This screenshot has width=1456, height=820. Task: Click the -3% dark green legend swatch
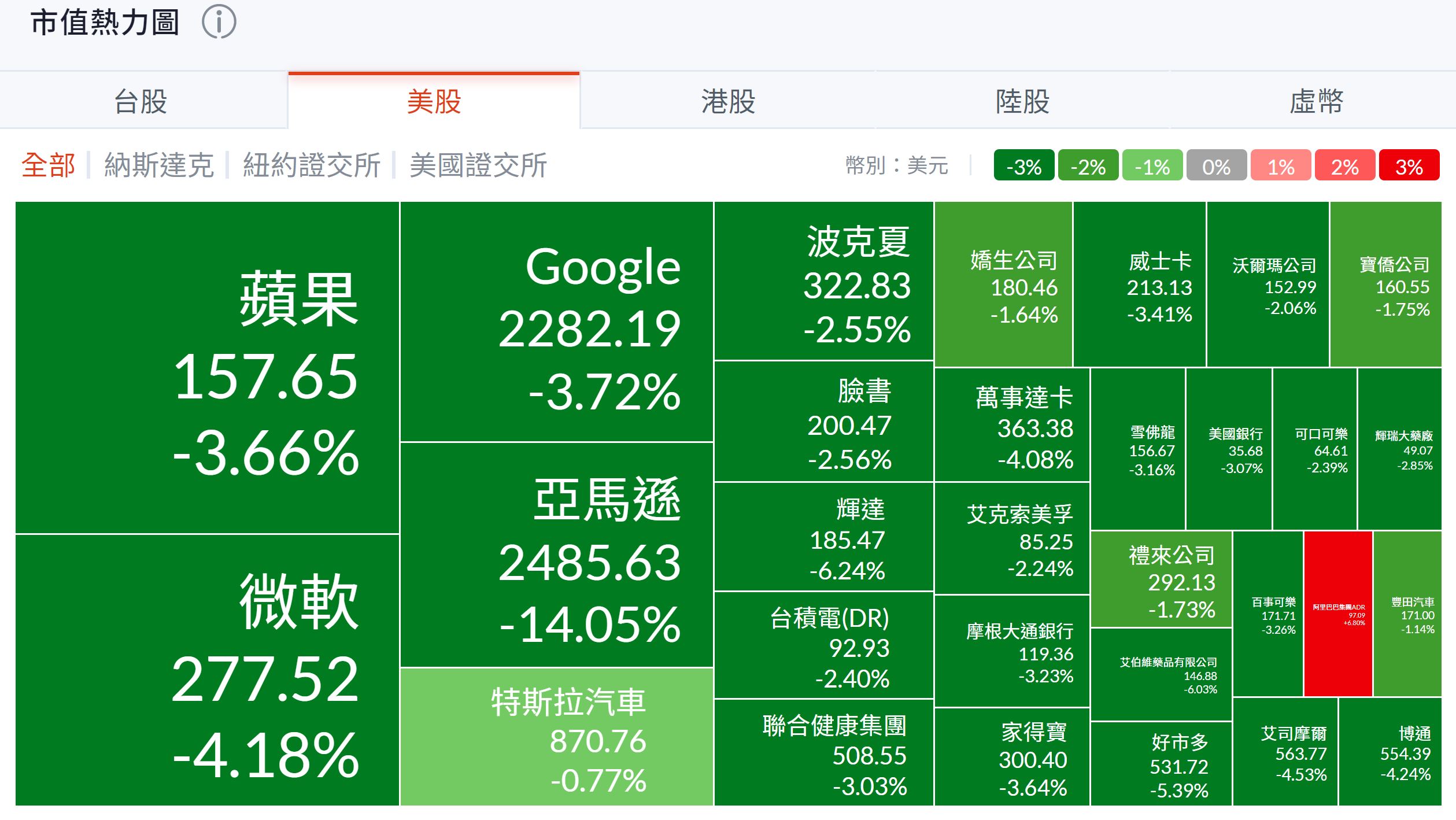pos(1023,167)
